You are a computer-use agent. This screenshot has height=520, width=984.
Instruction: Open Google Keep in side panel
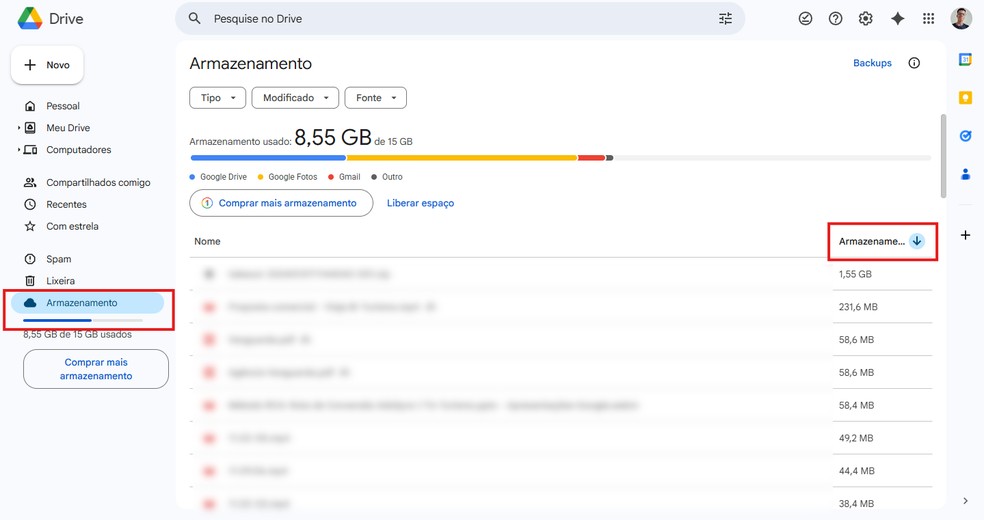pyautogui.click(x=965, y=98)
